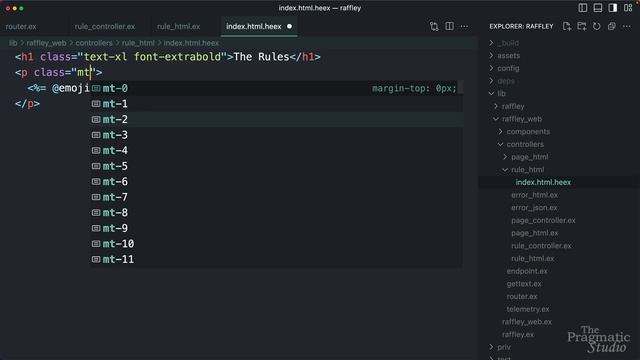Image resolution: width=640 pixels, height=360 pixels.
Task: Click lib in breadcrumb path
Action: 13,43
